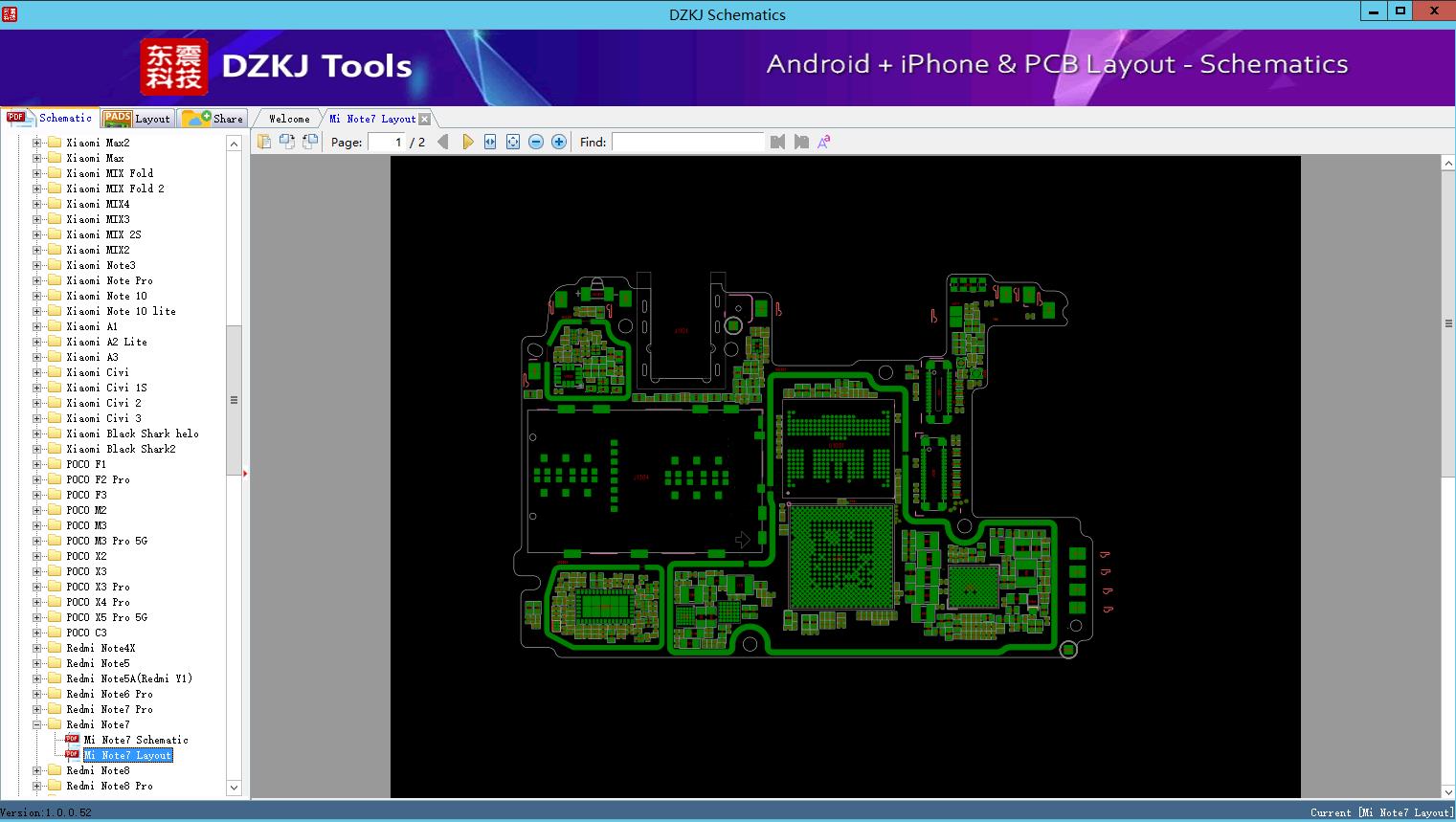
Task: Click the find next icon
Action: click(x=801, y=142)
